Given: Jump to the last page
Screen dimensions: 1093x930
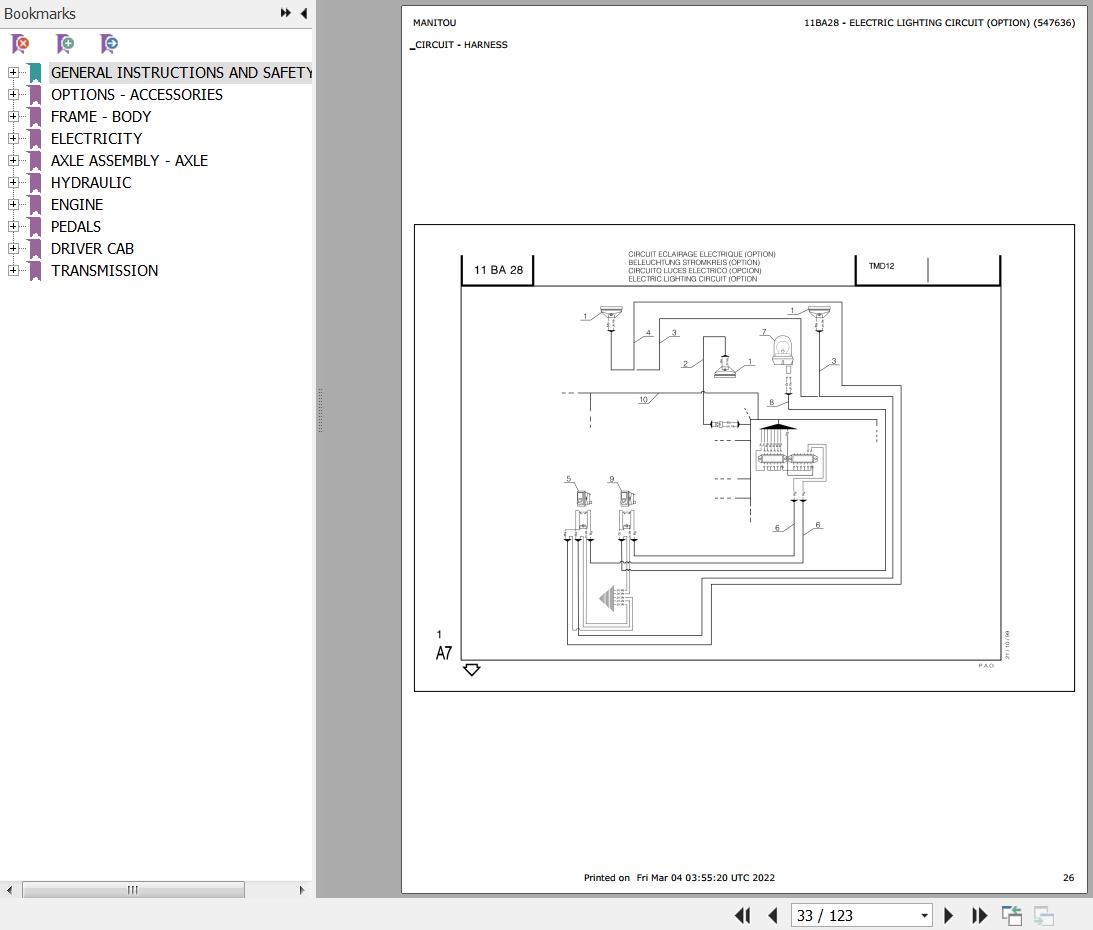Looking at the screenshot, I should coord(979,915).
